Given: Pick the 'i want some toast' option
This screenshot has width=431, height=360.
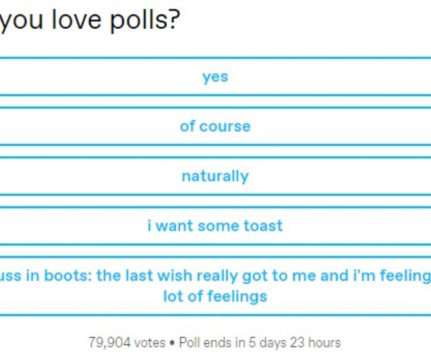Looking at the screenshot, I should tap(215, 226).
